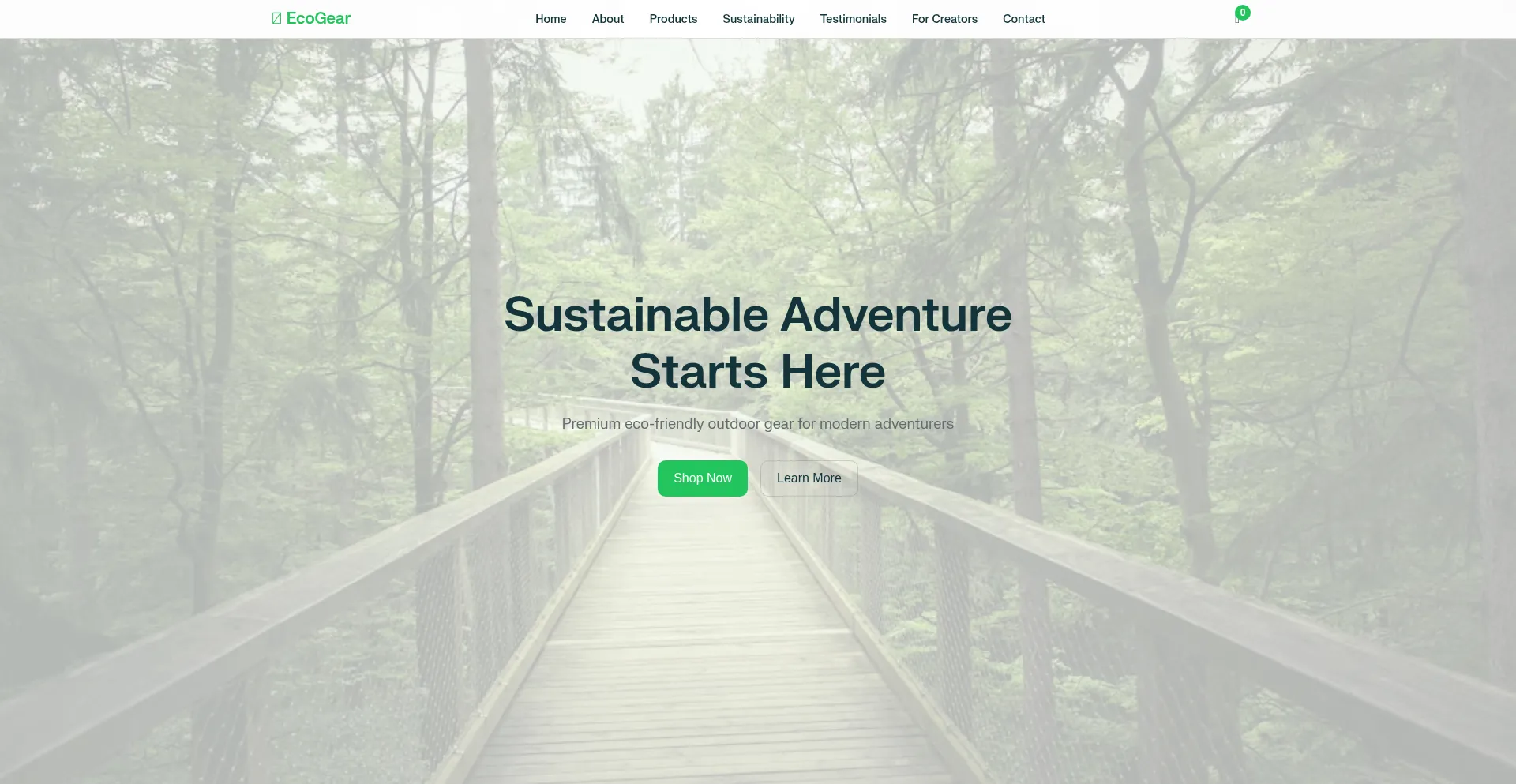Click the "Premium eco-friendly outdoor gear" tagline
Viewport: 1516px width, 784px height.
click(x=758, y=424)
